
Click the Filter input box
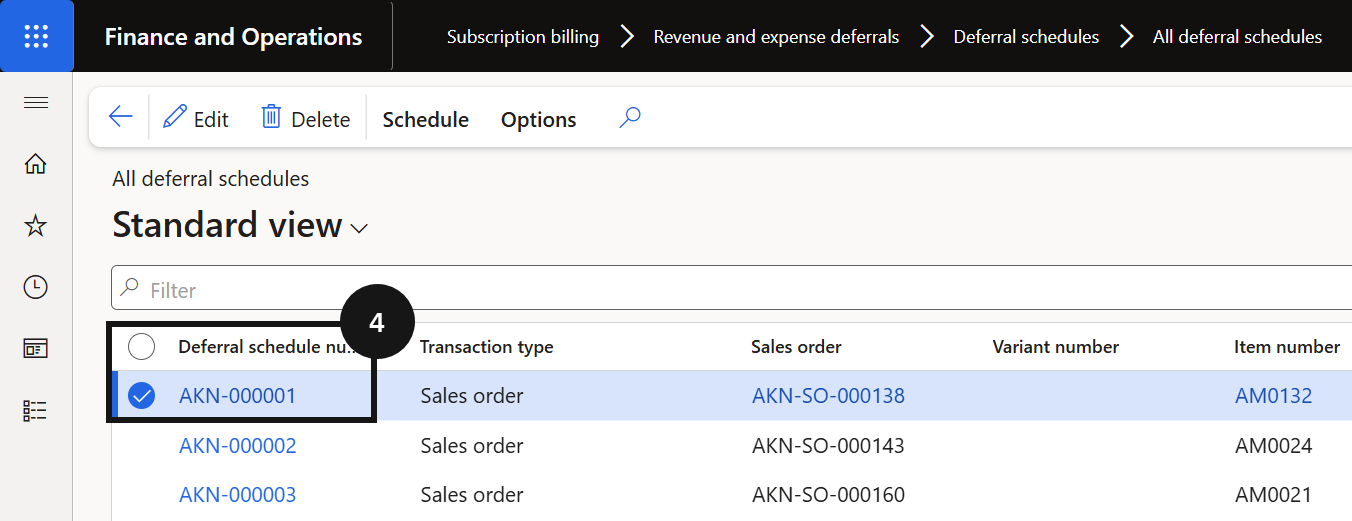pyautogui.click(x=731, y=290)
